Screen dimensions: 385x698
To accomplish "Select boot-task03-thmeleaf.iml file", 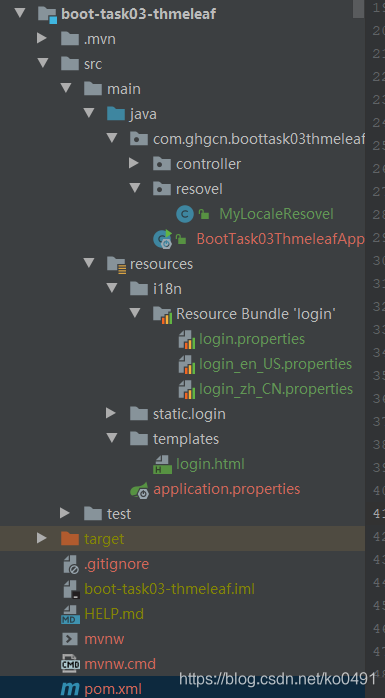I will pyautogui.click(x=170, y=589).
